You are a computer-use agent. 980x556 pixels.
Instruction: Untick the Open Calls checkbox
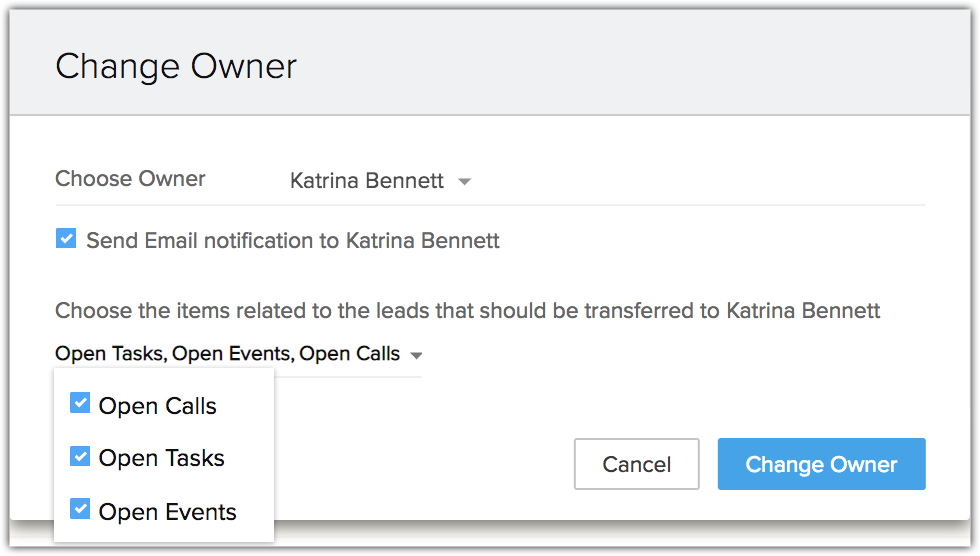coord(80,404)
